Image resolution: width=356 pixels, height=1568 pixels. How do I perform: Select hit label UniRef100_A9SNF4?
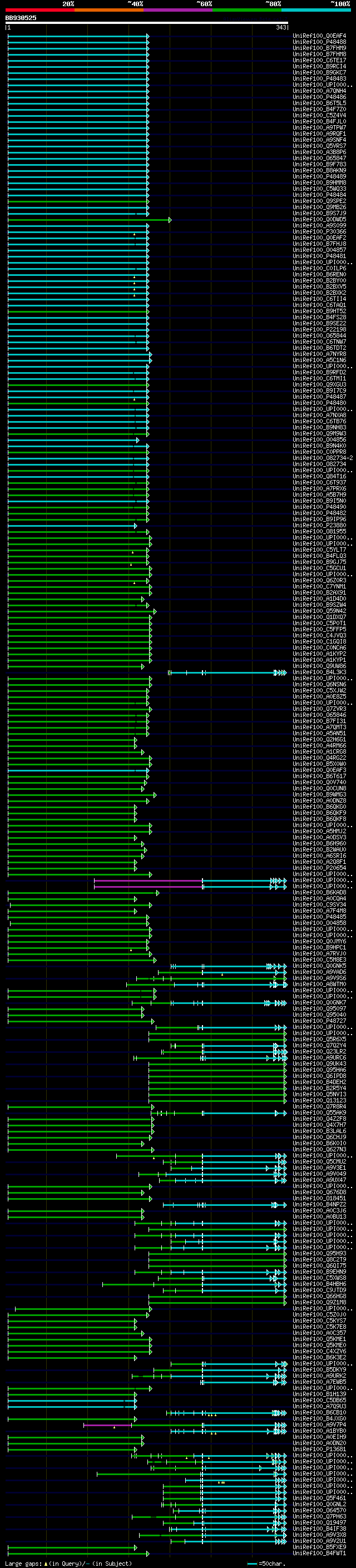coord(319,140)
